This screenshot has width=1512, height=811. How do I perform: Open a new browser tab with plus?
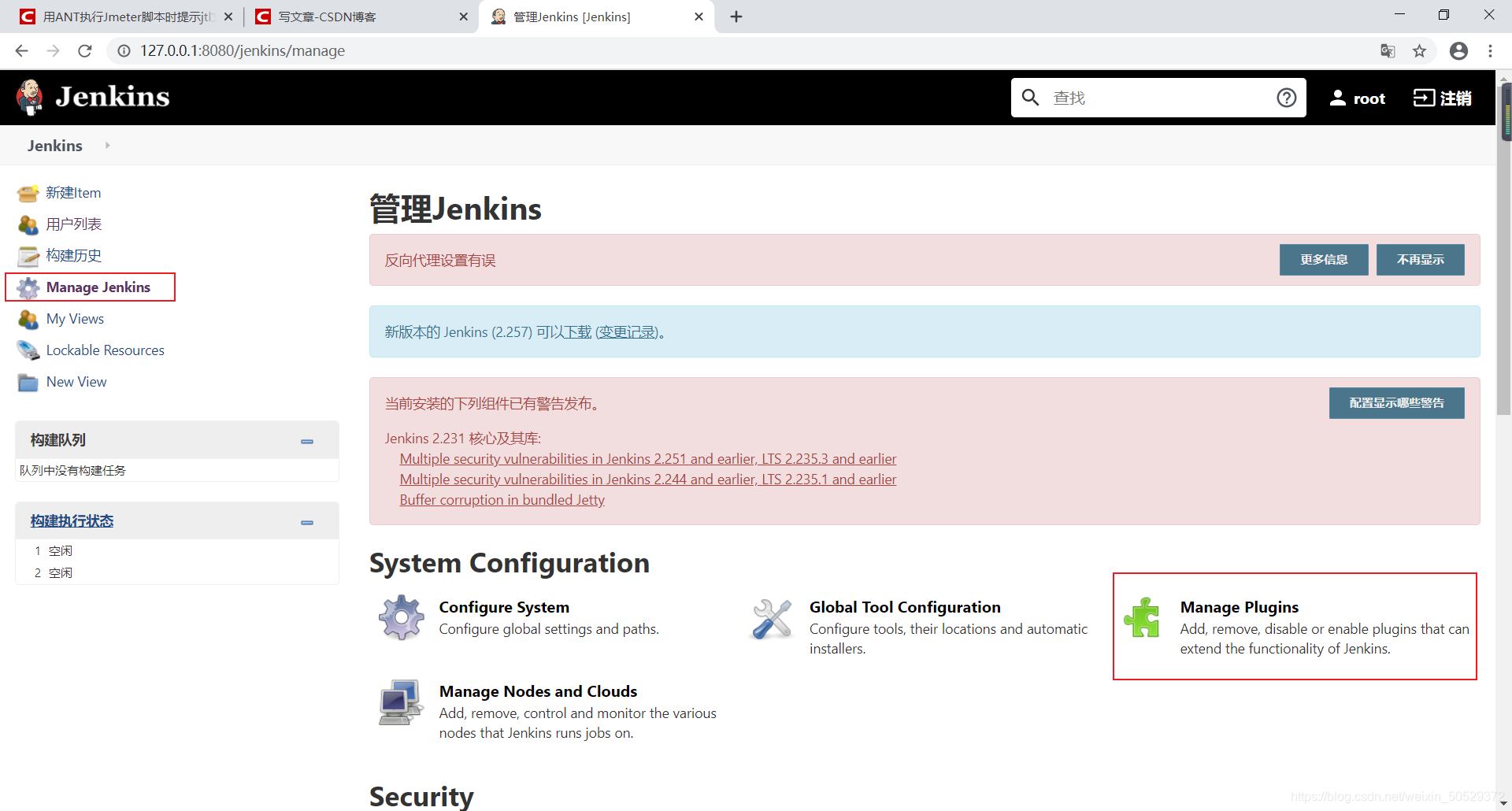click(x=736, y=17)
